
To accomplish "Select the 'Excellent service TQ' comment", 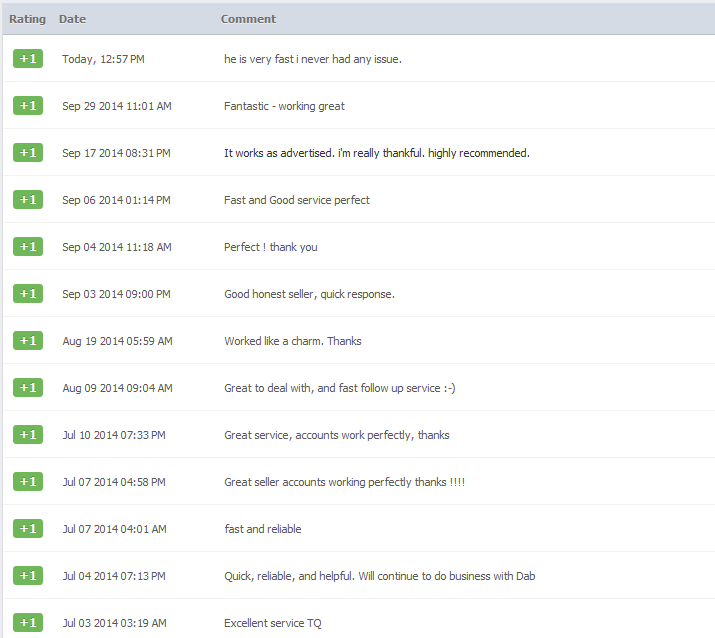I will coord(273,623).
